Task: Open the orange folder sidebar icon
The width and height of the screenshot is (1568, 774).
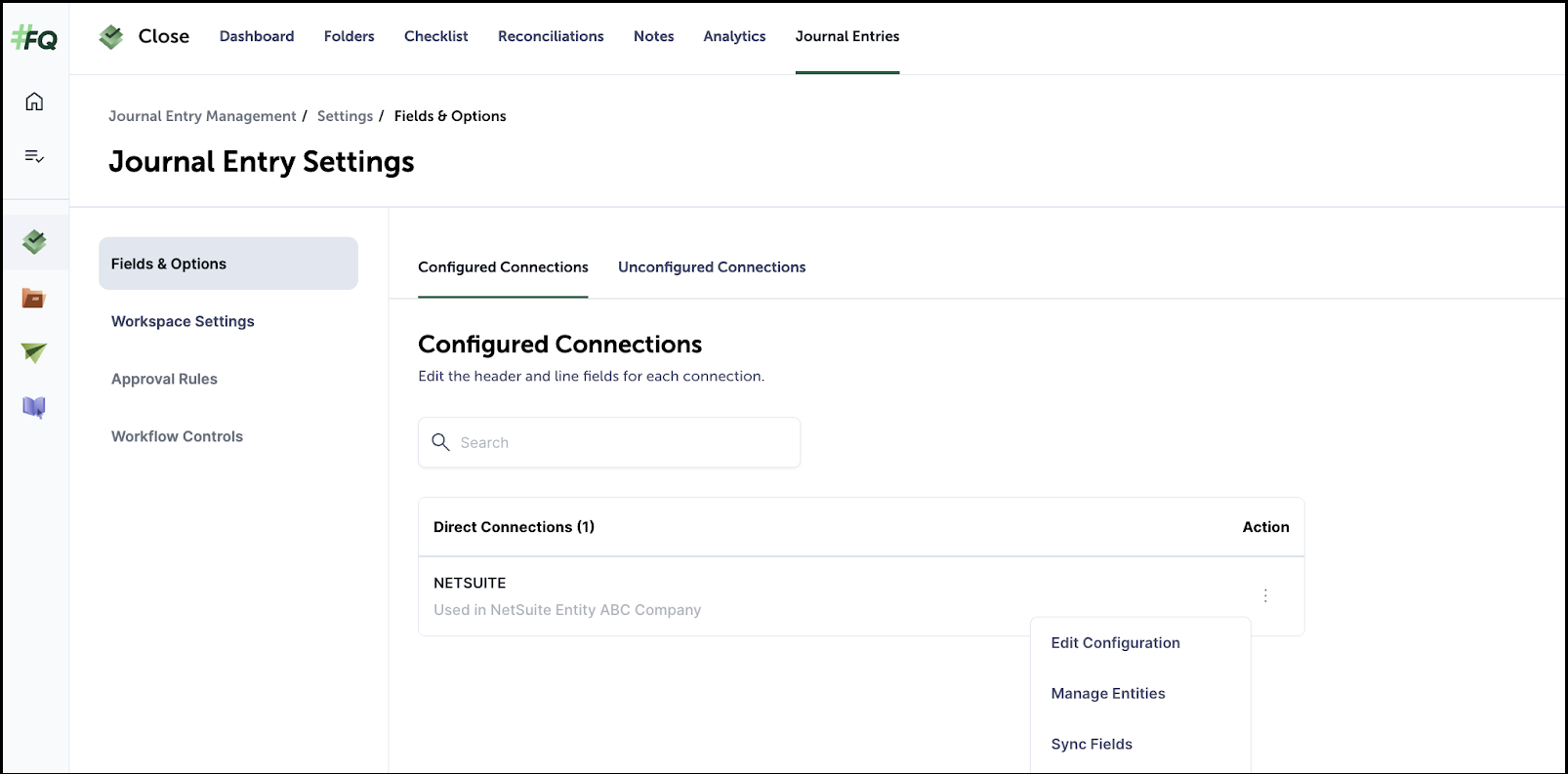Action: (x=34, y=298)
